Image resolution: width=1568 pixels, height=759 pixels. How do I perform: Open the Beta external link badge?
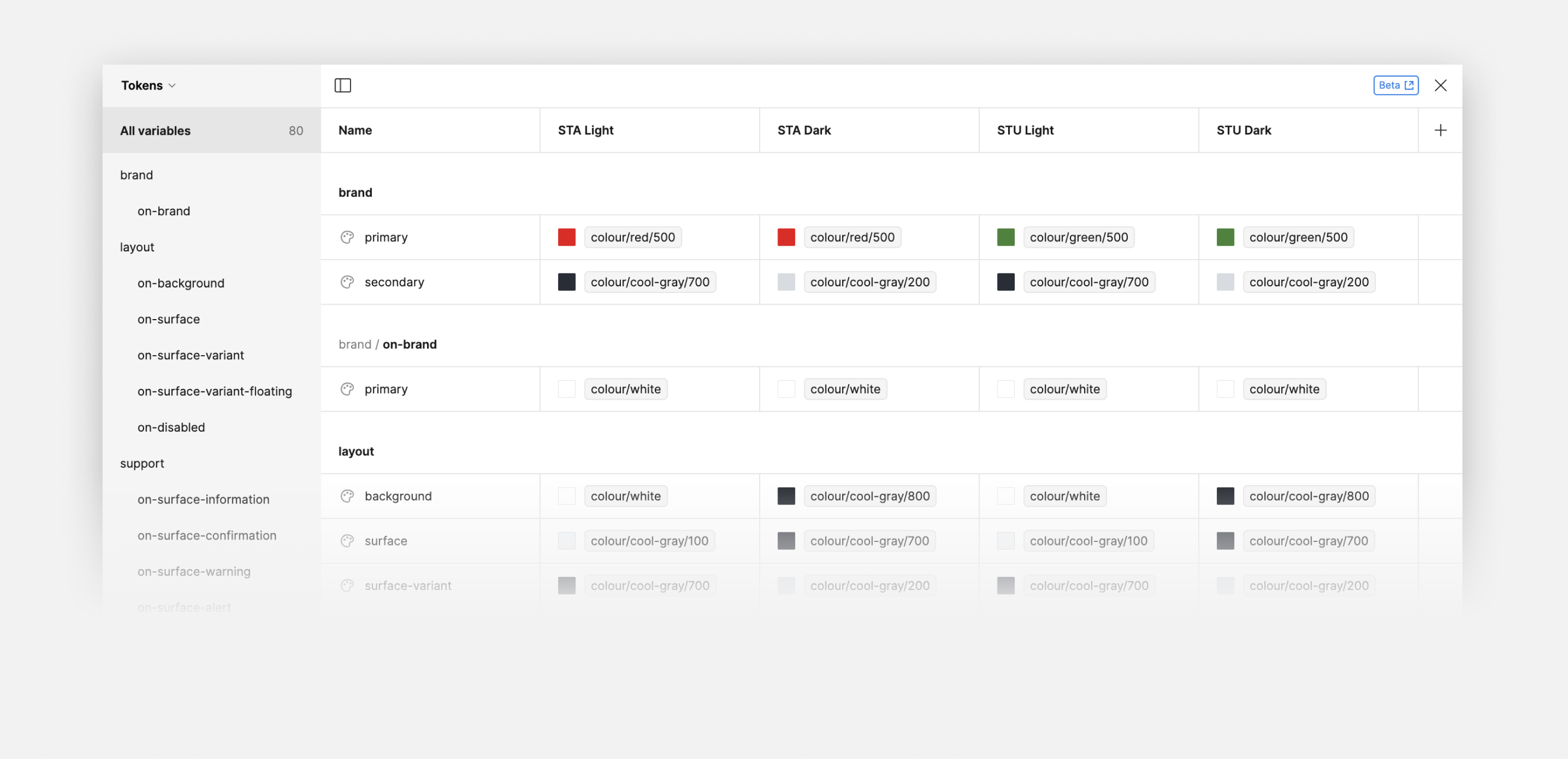(x=1396, y=85)
